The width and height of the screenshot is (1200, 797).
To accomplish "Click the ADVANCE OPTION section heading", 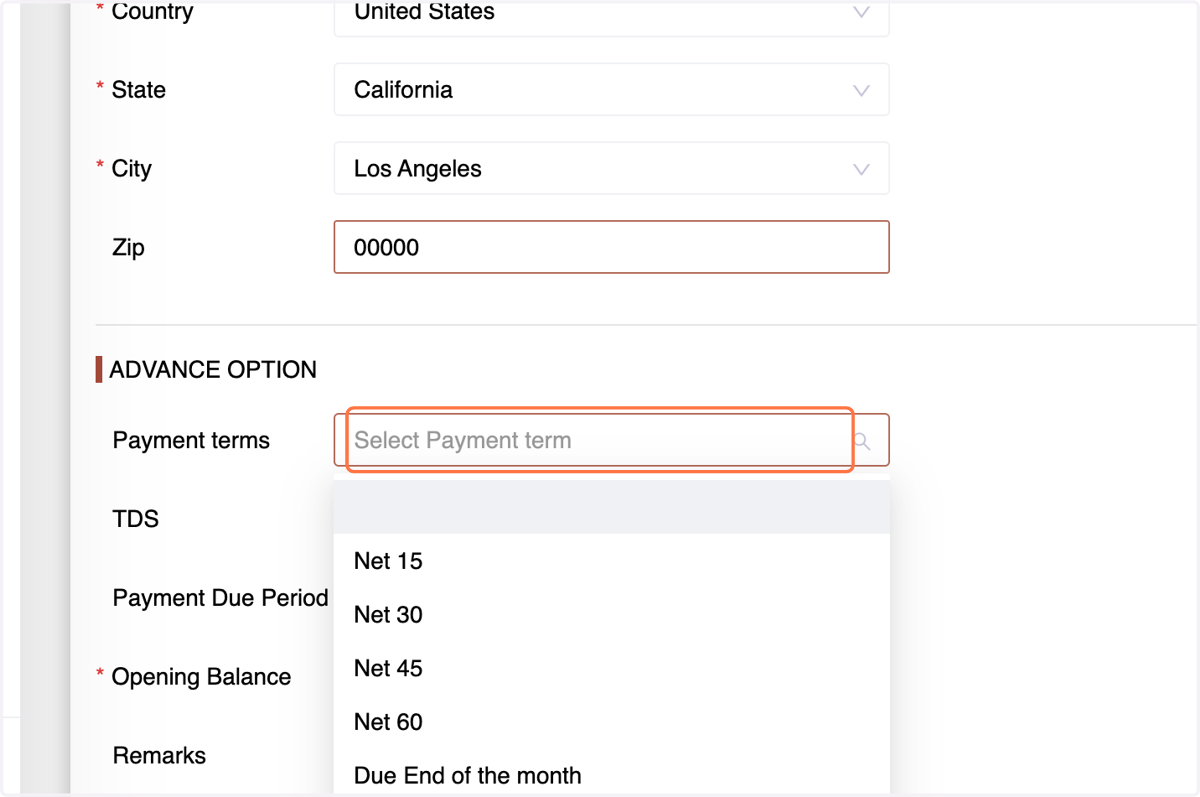I will [213, 370].
